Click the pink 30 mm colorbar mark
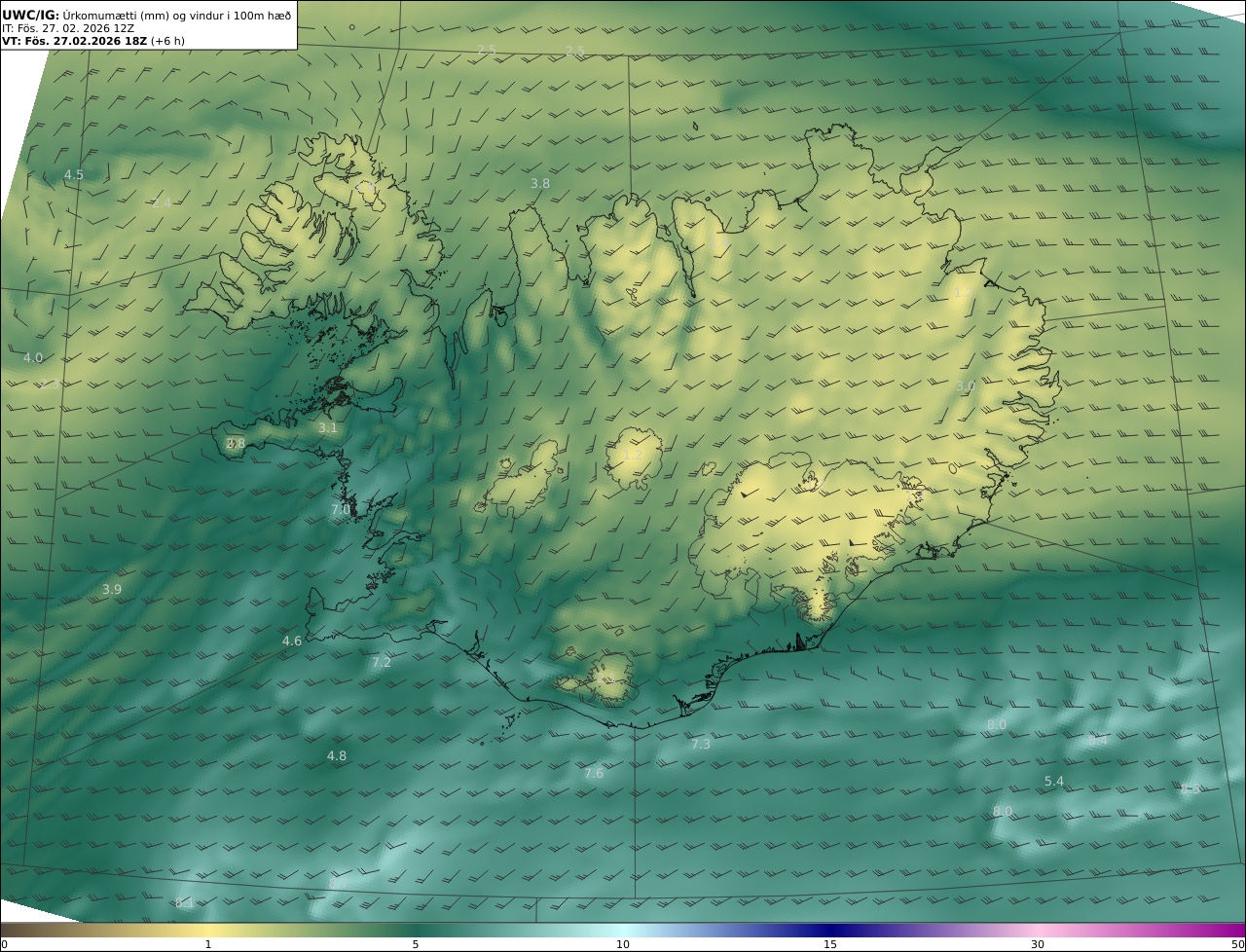 tap(1038, 932)
